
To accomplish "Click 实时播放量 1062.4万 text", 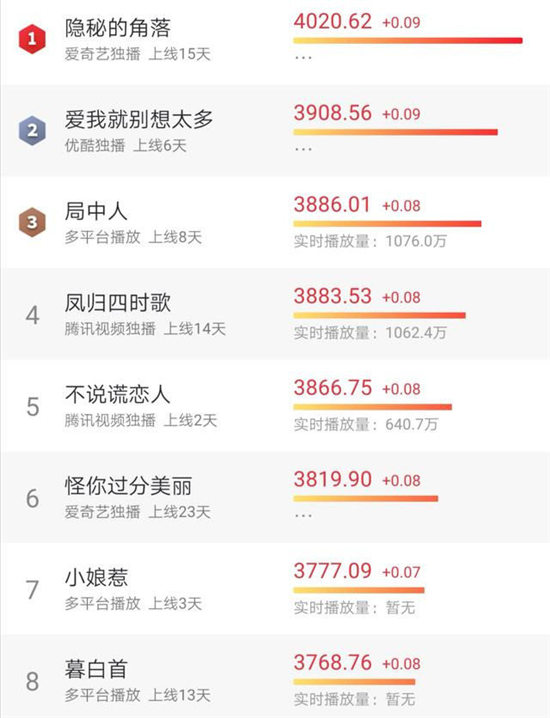I will 370,332.
